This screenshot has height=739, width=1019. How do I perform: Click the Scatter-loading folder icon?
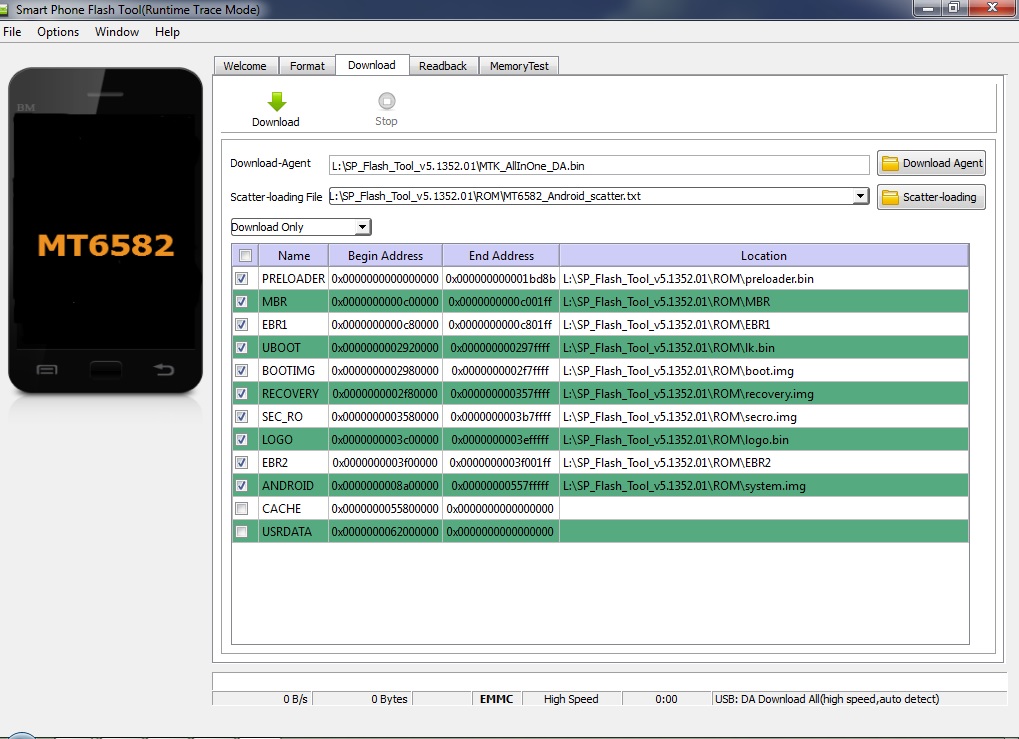[890, 197]
